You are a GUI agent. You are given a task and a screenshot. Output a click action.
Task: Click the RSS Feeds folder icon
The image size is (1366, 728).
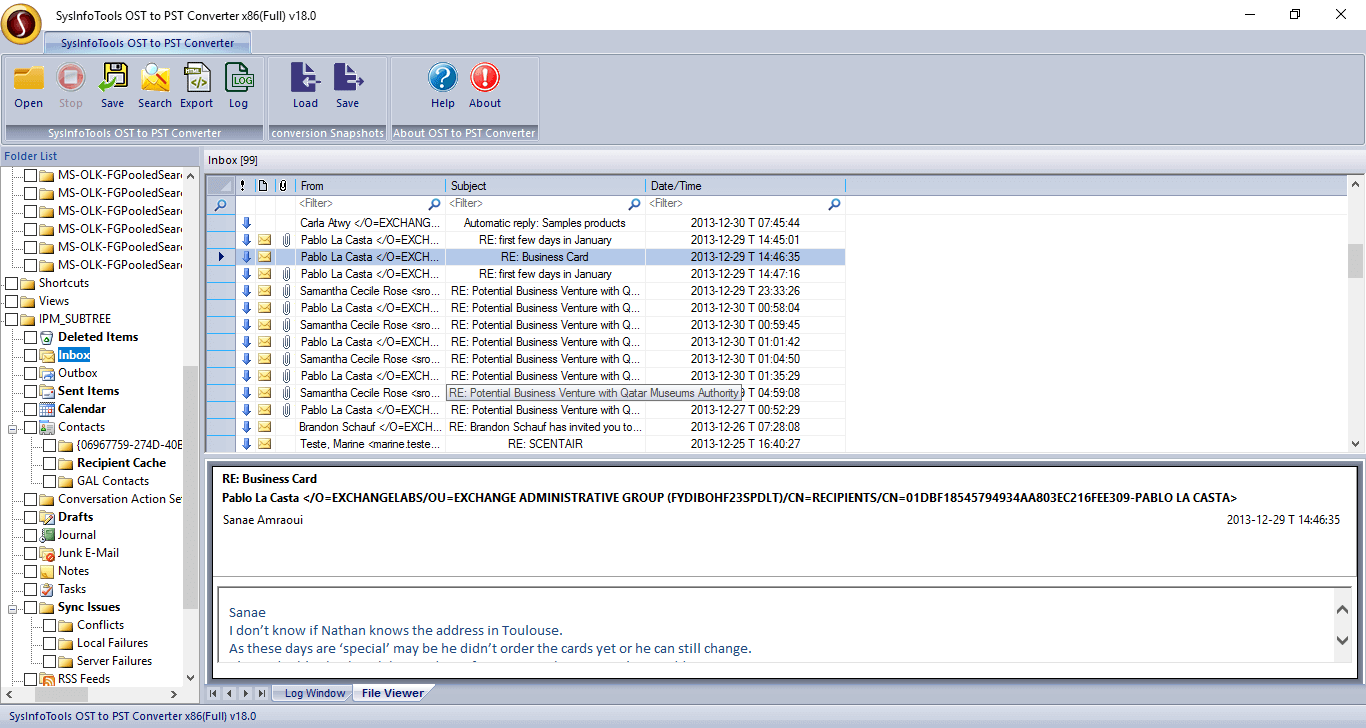pos(47,679)
